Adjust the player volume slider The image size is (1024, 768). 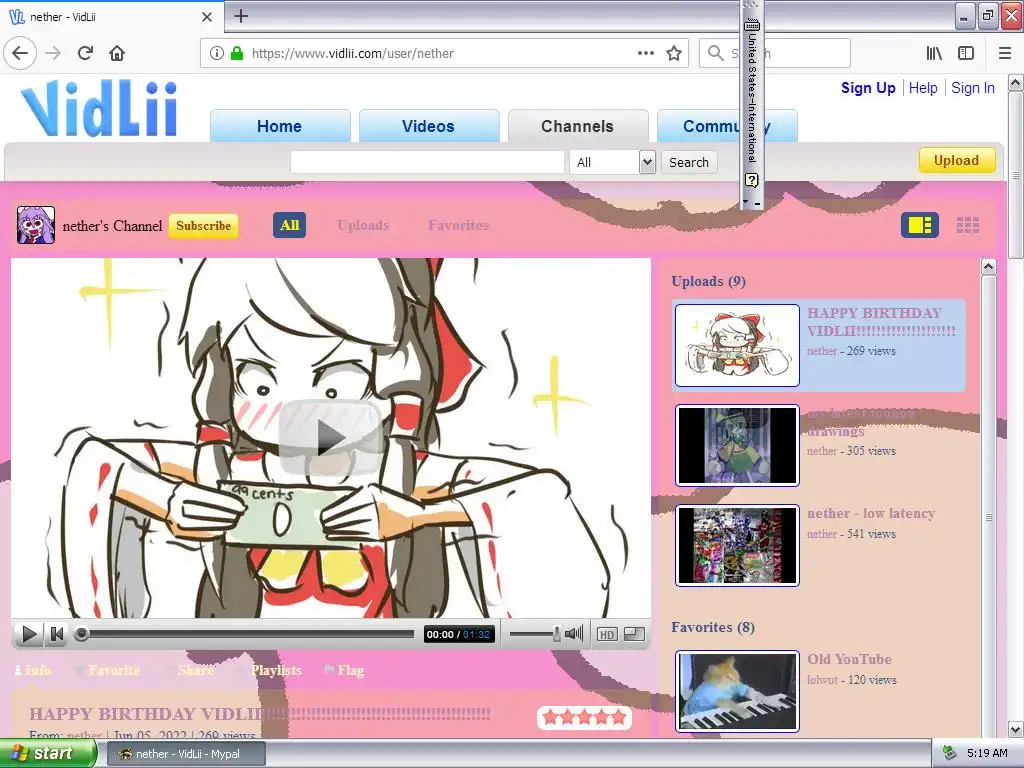click(x=534, y=633)
